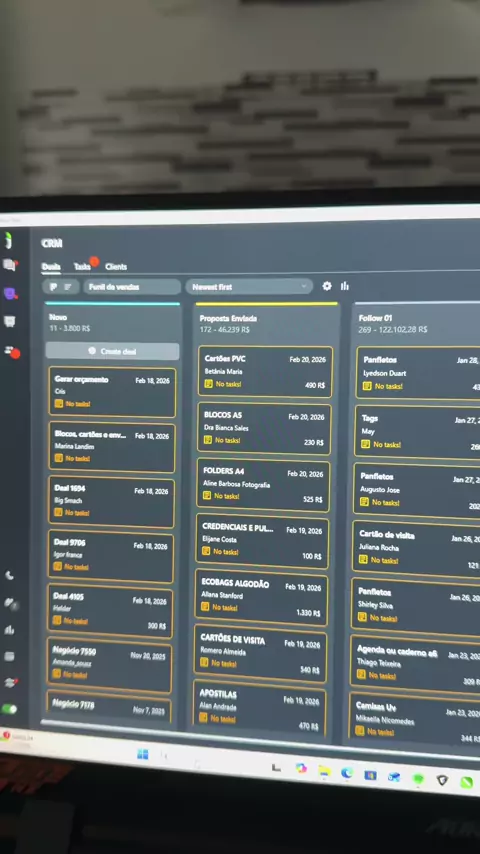Open the bar chart statistics sidebar icon
The height and width of the screenshot is (854, 480).
click(9, 630)
